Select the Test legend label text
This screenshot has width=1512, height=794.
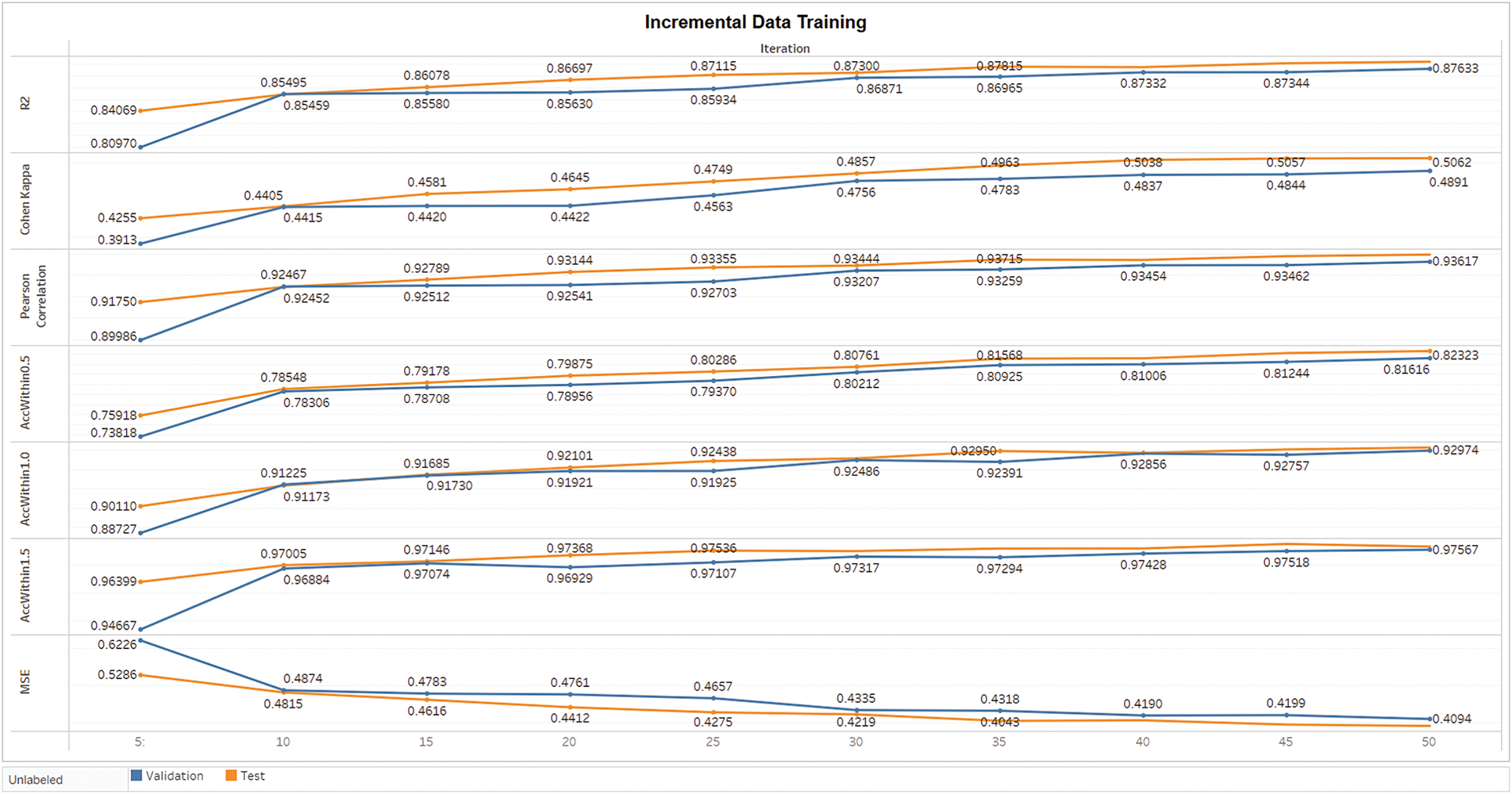(252, 776)
